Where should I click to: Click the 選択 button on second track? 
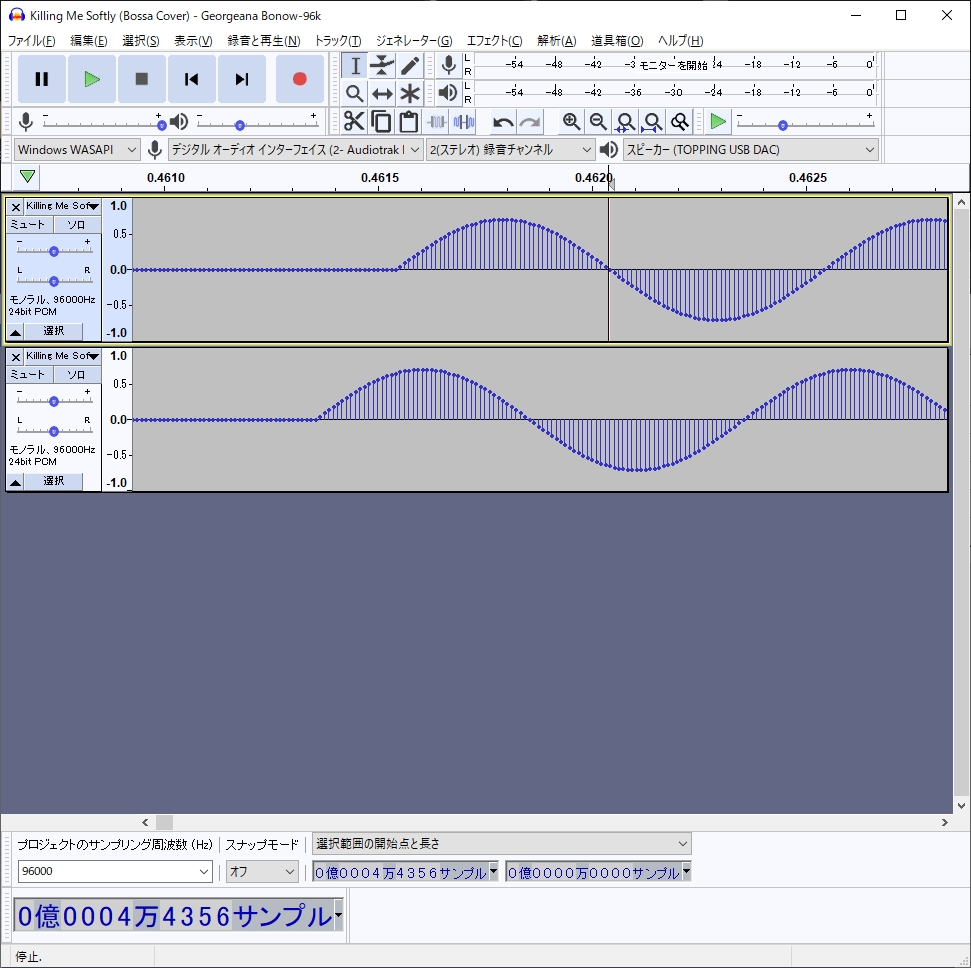(x=53, y=481)
